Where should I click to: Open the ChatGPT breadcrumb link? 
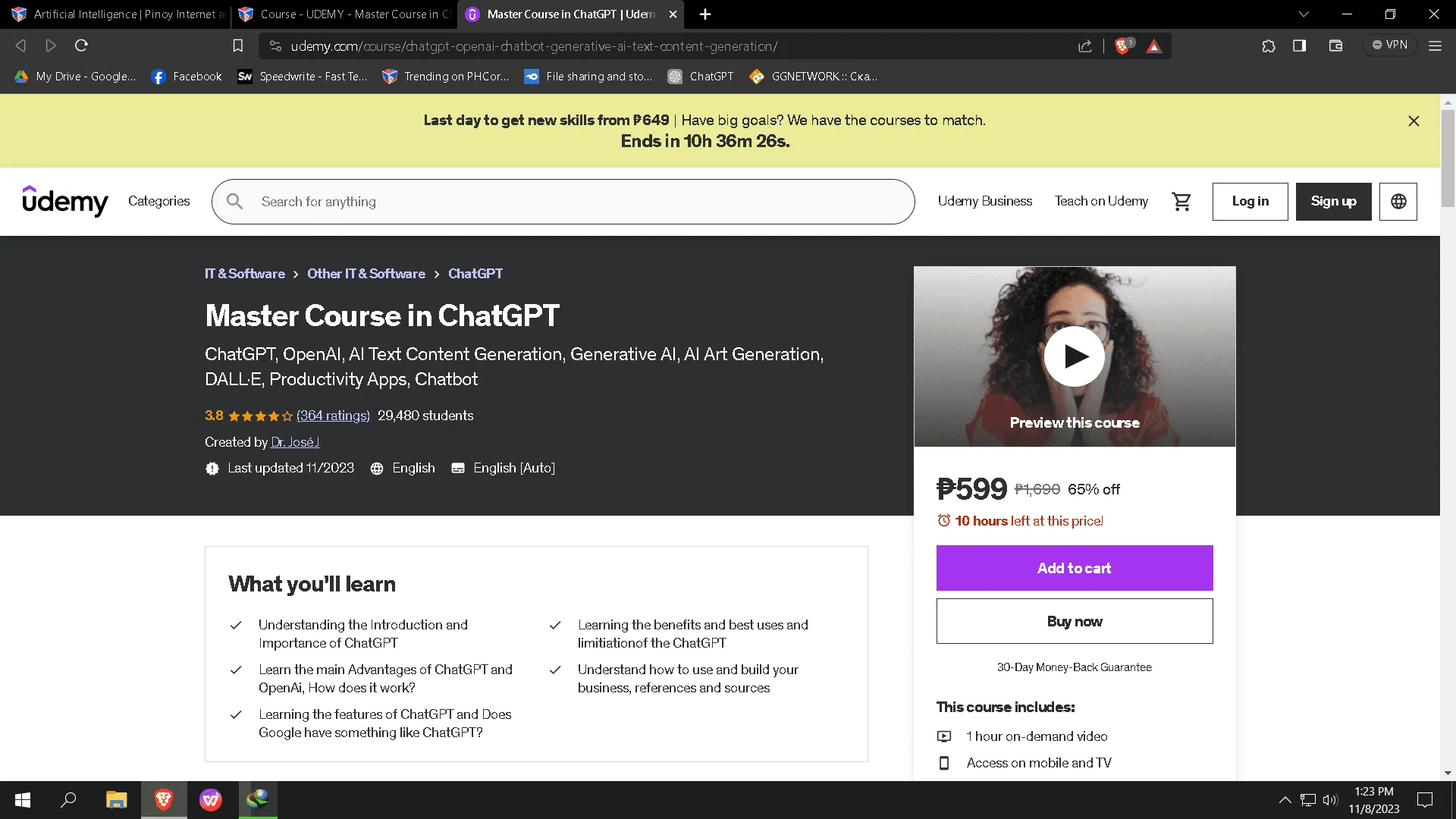coord(475,274)
